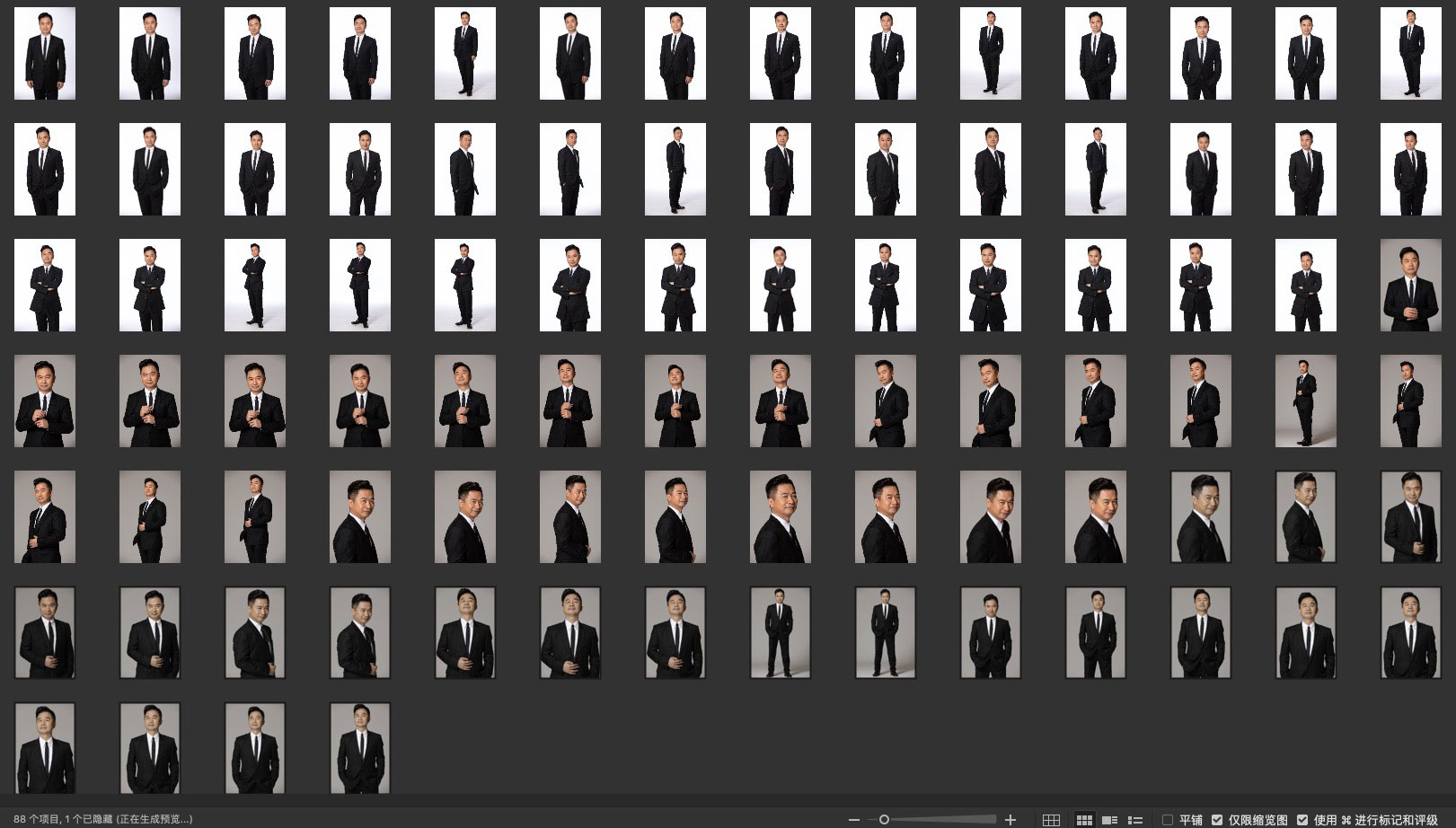Image resolution: width=1456 pixels, height=828 pixels.
Task: Select first thumbnail in the second row
Action: [45, 169]
